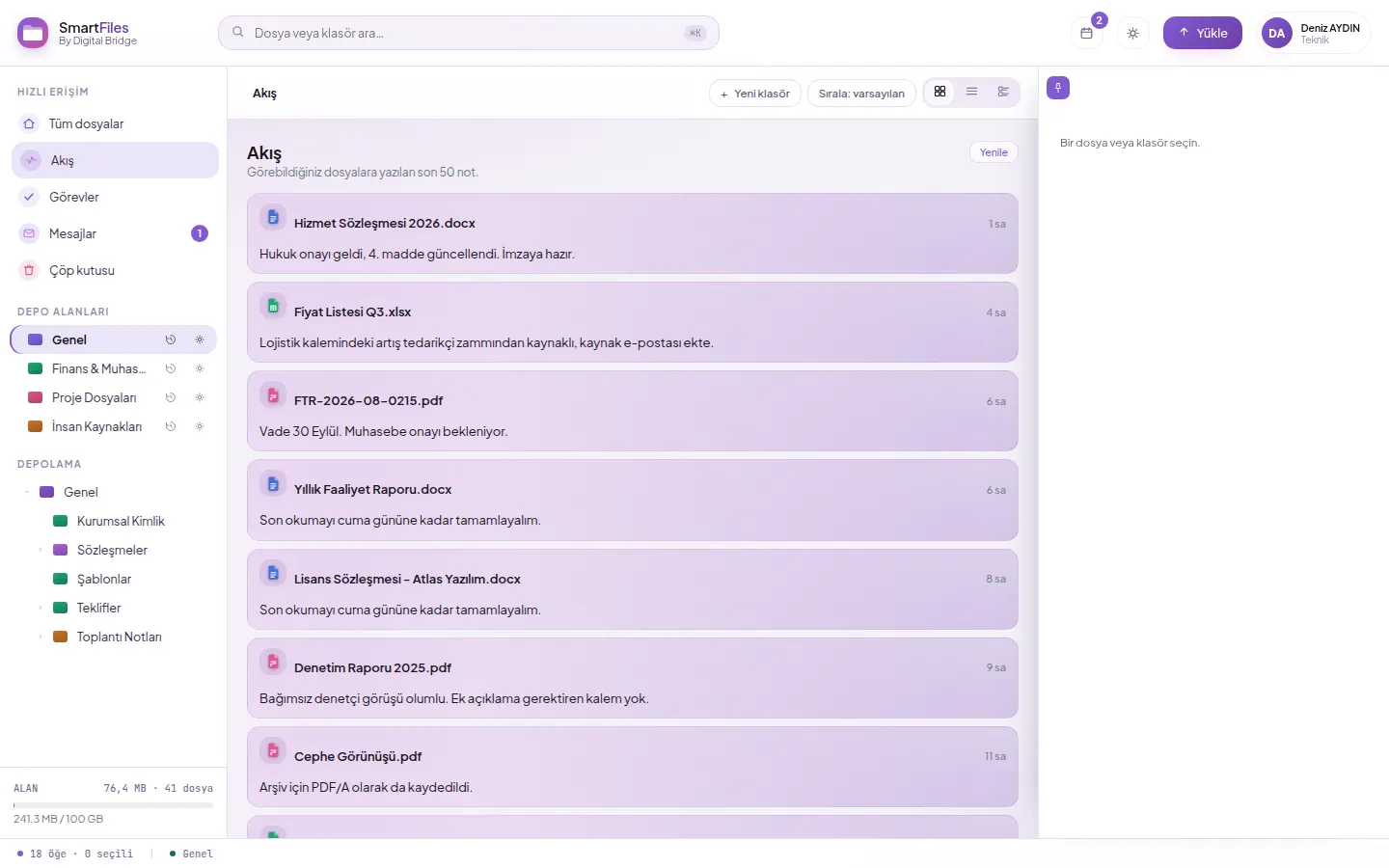Open Tüm dosyalar in quick access
This screenshot has width=1389, height=868.
point(115,123)
